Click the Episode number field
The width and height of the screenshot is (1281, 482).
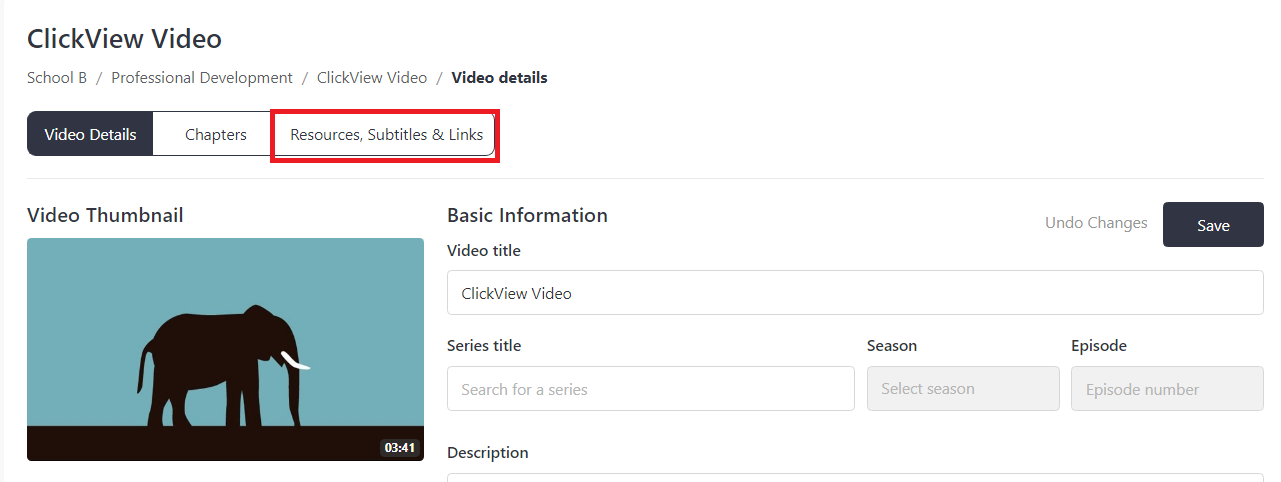click(1167, 389)
